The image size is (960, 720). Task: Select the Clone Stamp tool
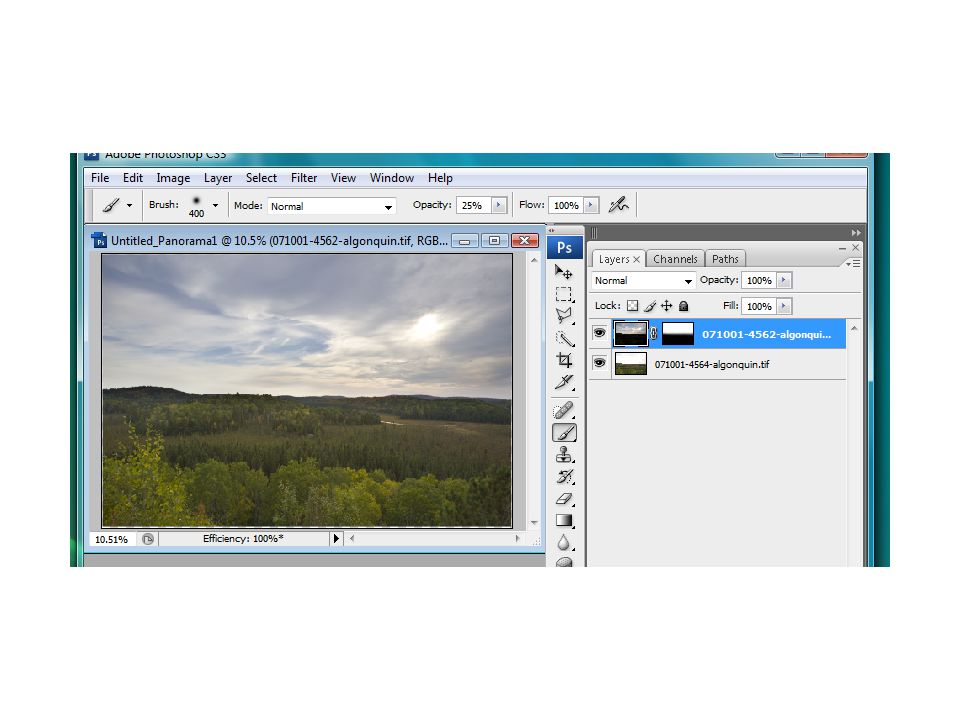click(x=563, y=454)
